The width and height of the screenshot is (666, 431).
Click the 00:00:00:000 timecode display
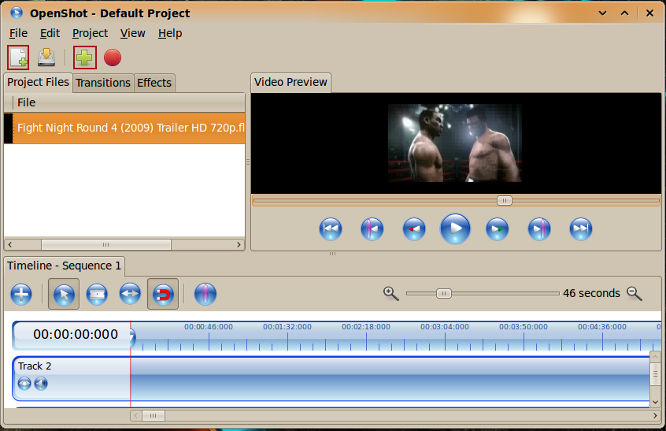pos(76,334)
